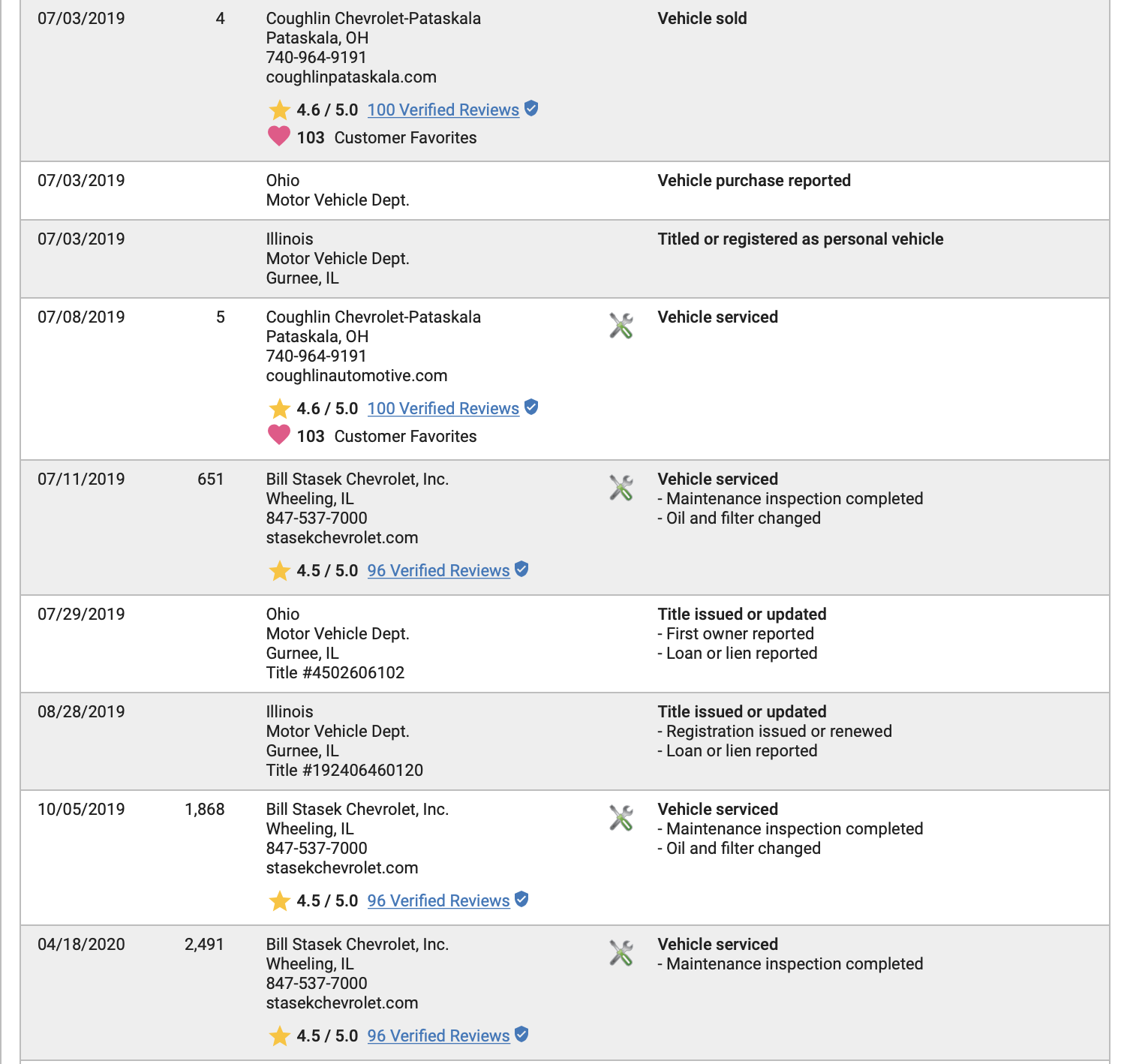Click 'Bill Stasek Chevrolet, Inc.' in 07/11/2019 row
The height and width of the screenshot is (1064, 1127).
(x=357, y=479)
